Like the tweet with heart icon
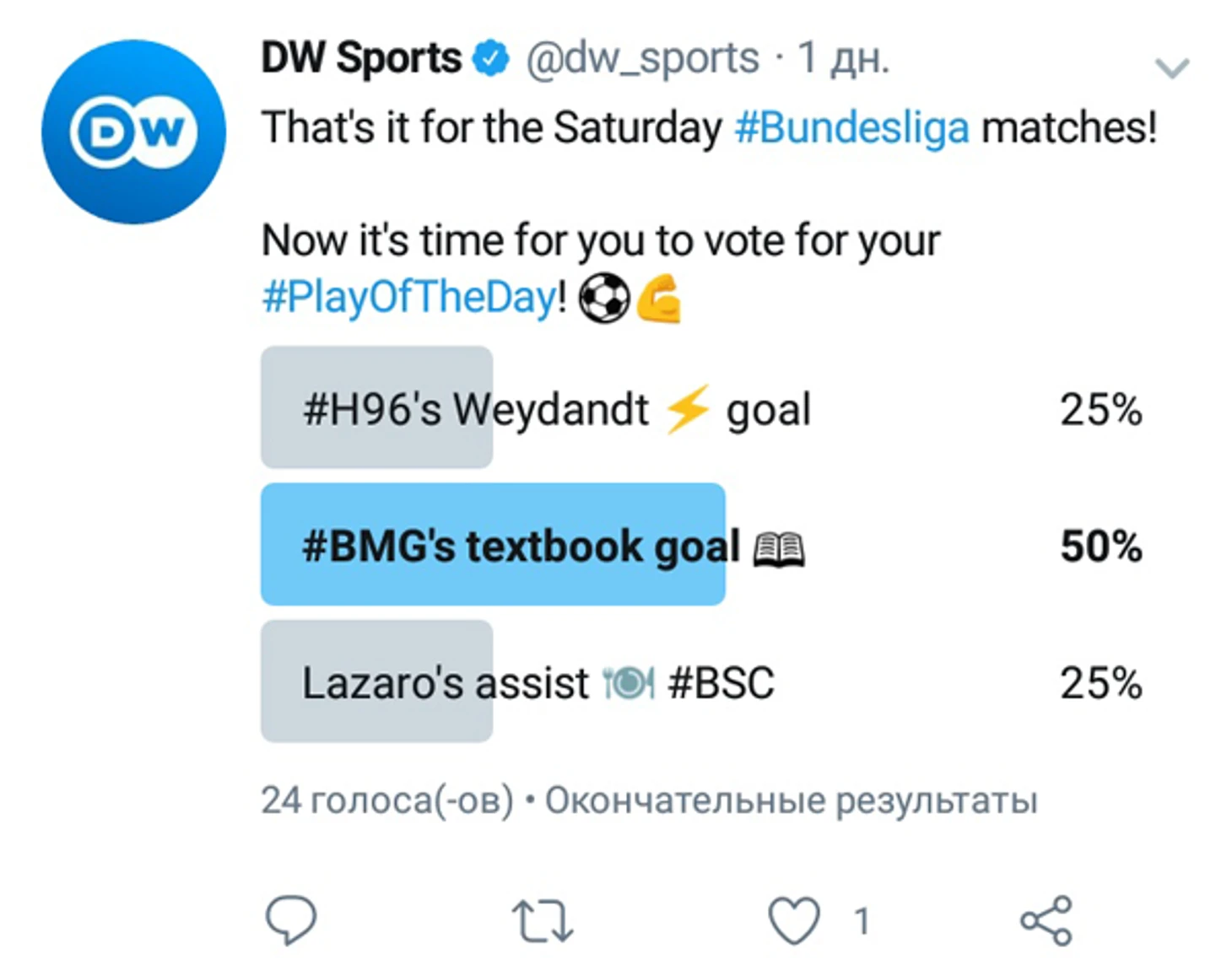The width and height of the screenshot is (1232, 975). click(794, 920)
